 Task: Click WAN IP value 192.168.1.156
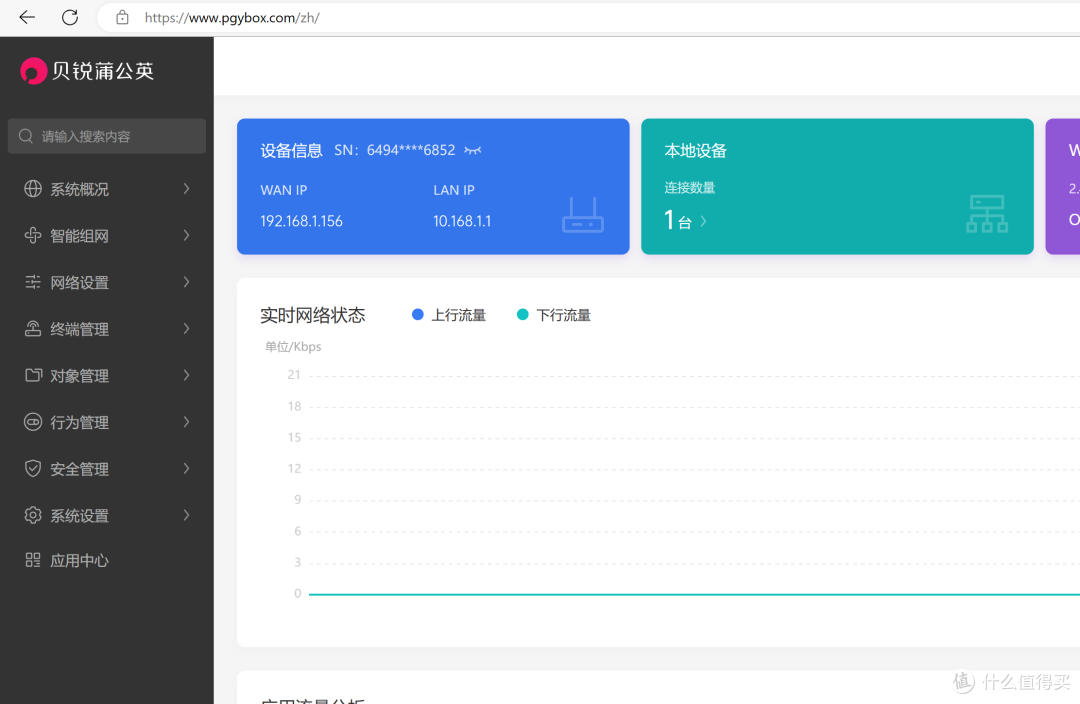(301, 221)
